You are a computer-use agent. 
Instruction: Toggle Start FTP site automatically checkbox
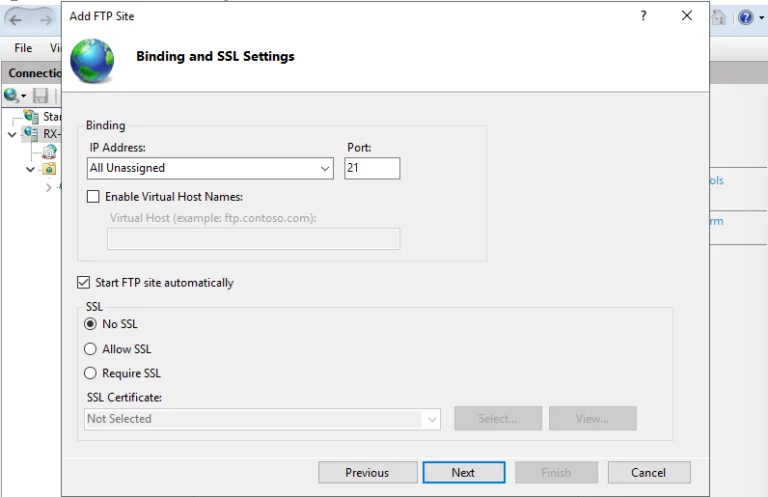click(83, 283)
